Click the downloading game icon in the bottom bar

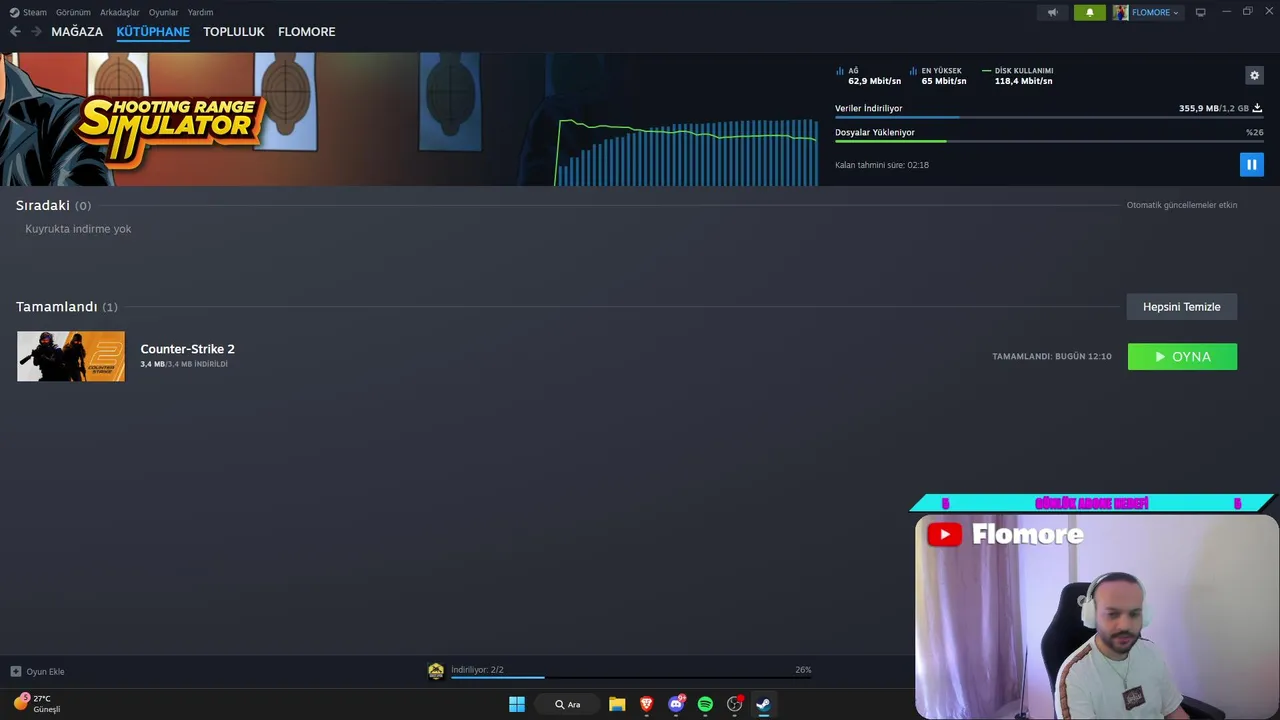click(436, 671)
